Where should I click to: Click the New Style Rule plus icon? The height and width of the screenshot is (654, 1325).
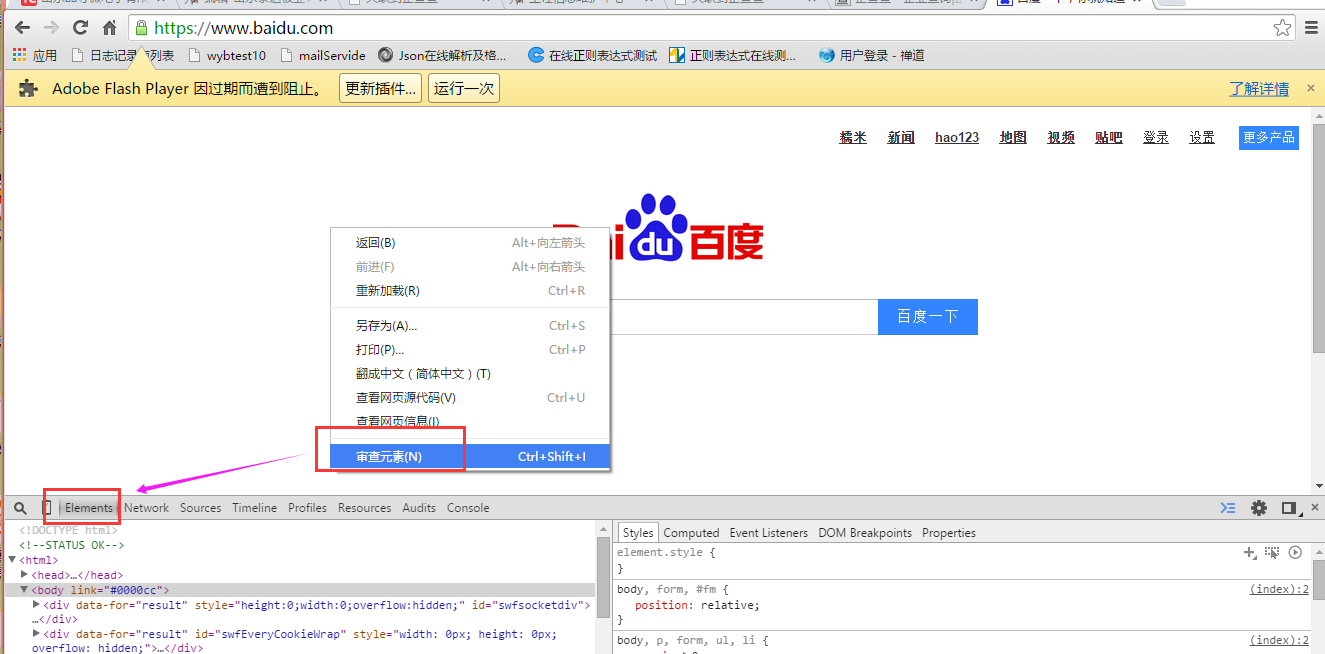1249,552
